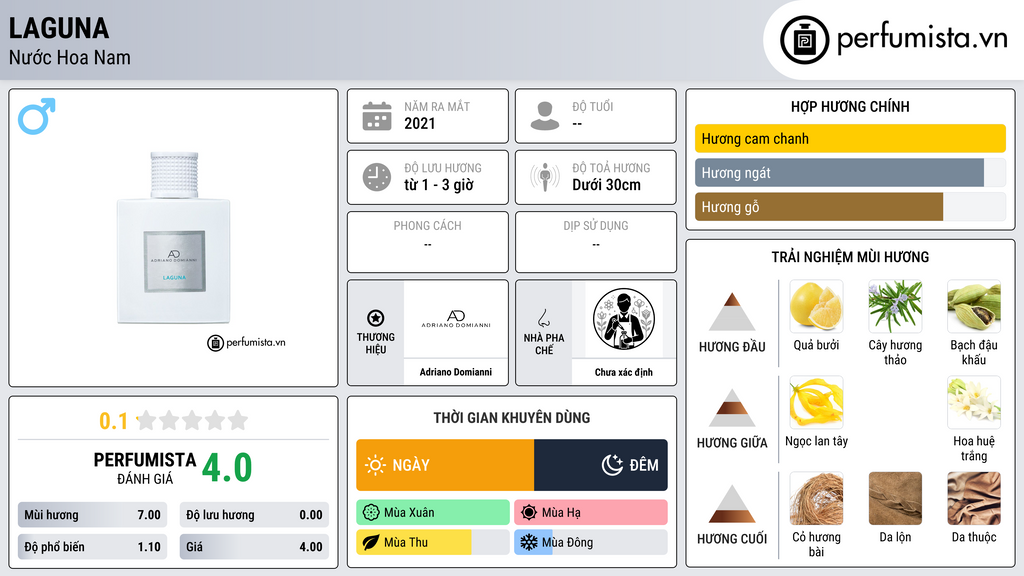Open the Ngọc lan tây note image
Image resolution: width=1024 pixels, height=576 pixels.
pyautogui.click(x=816, y=402)
